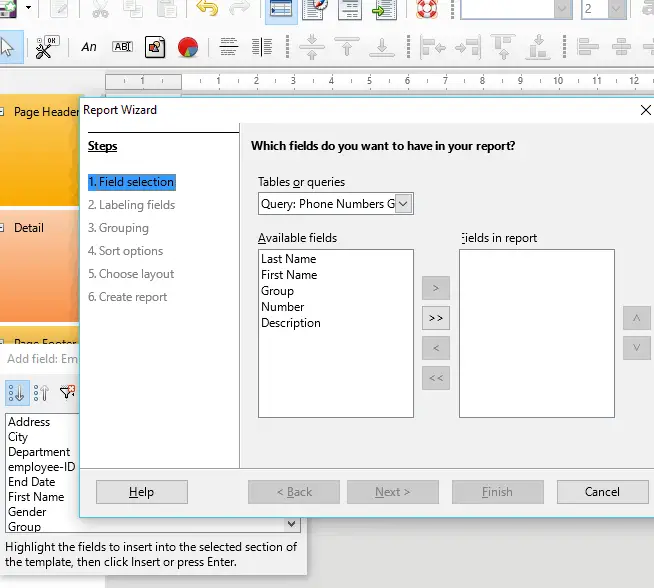Screen dimensions: 654x588
Task: Click Add field list scroll-down arrow
Action: (292, 524)
